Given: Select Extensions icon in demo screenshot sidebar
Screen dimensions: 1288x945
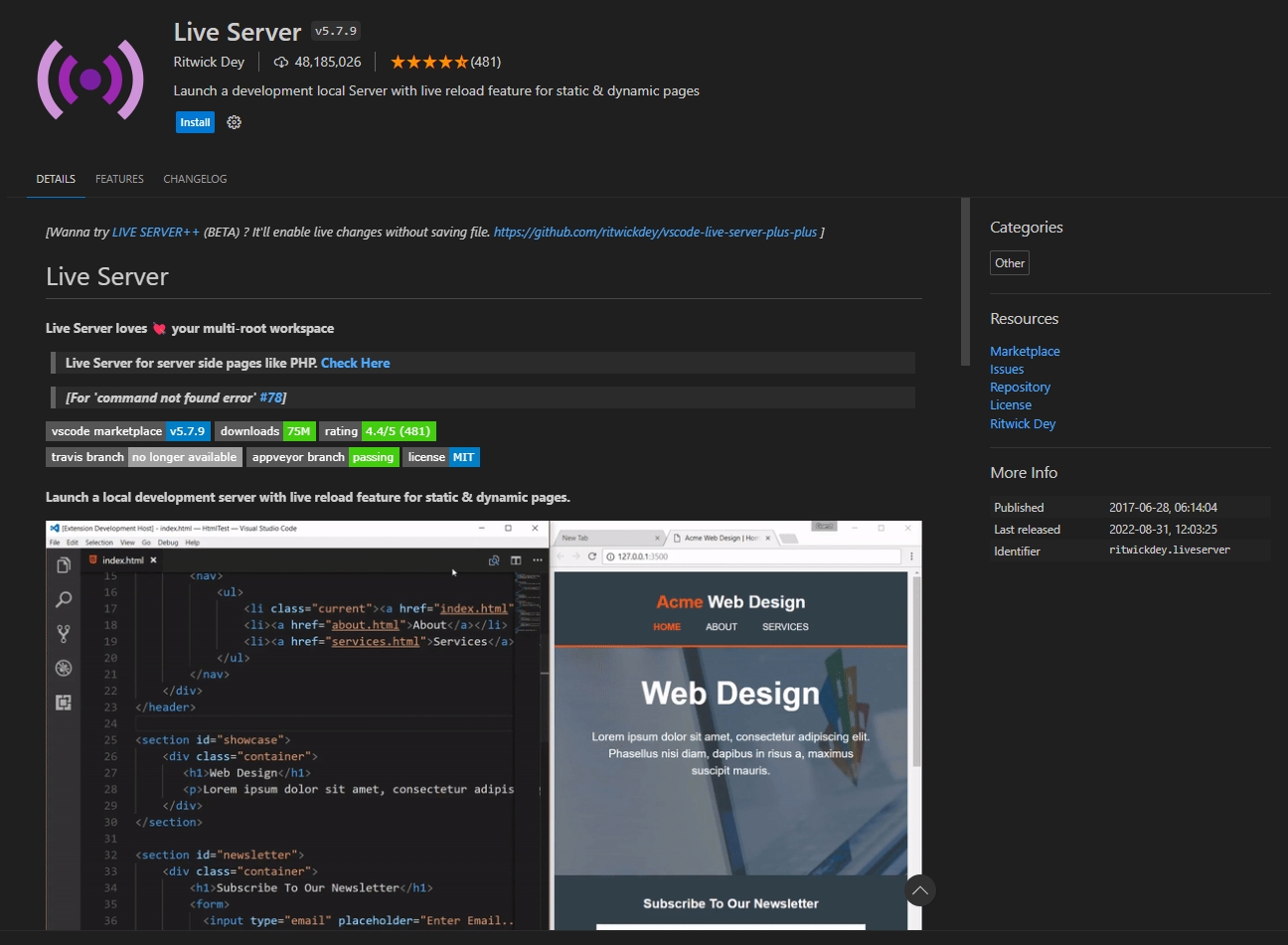Looking at the screenshot, I should pyautogui.click(x=64, y=703).
